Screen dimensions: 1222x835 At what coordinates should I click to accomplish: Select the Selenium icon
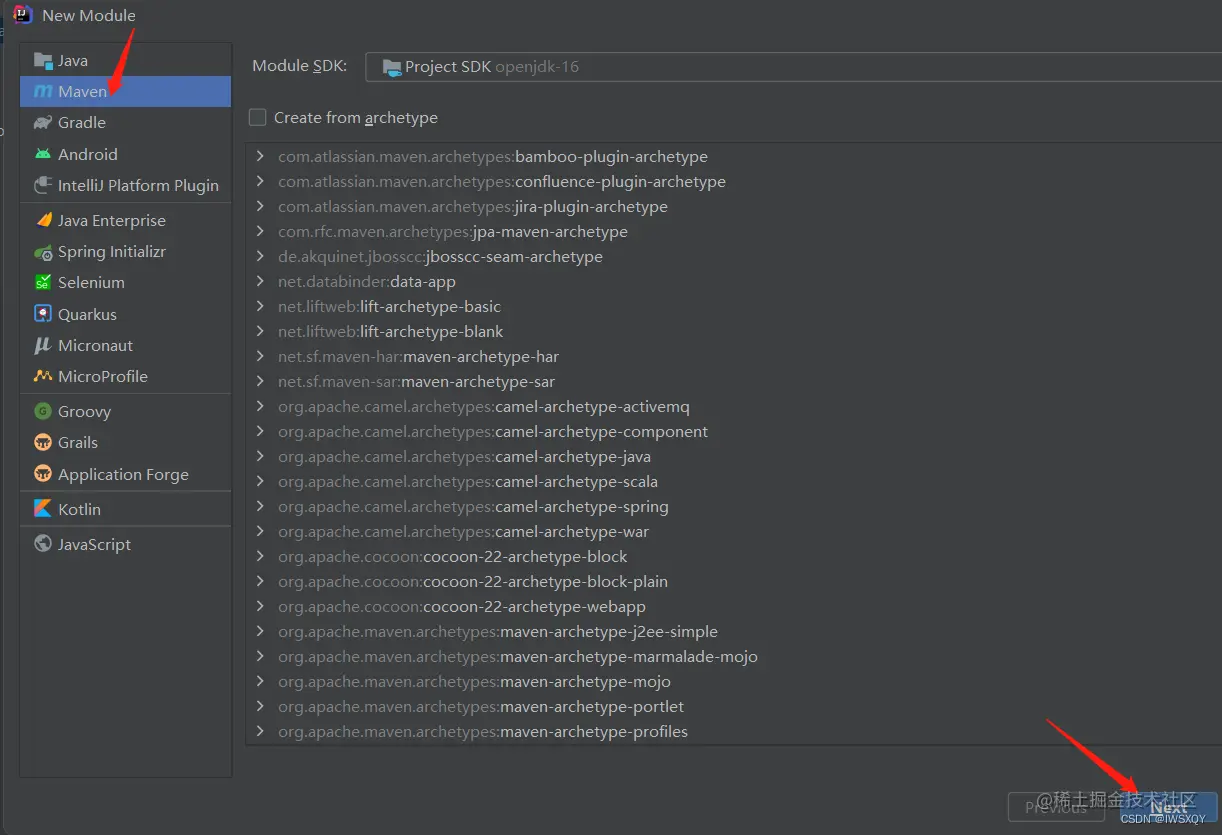(x=43, y=283)
